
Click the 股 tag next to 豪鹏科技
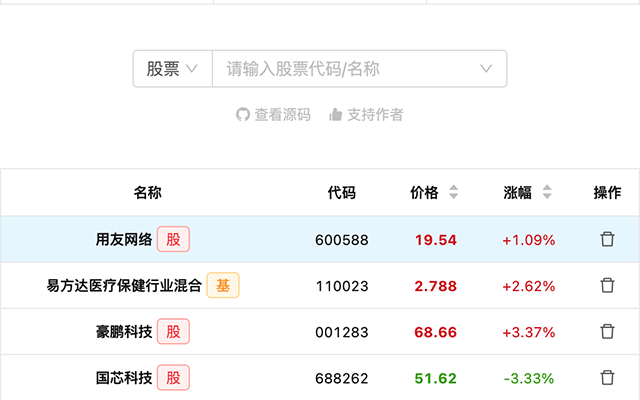[173, 331]
